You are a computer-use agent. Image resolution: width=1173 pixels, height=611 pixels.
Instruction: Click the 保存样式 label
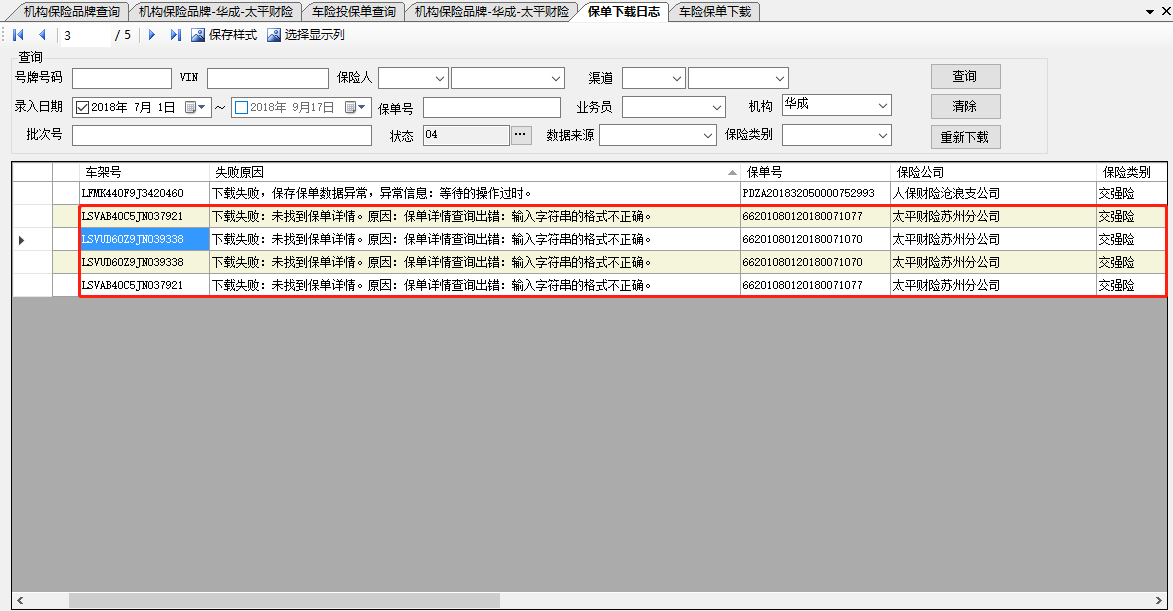pyautogui.click(x=233, y=34)
